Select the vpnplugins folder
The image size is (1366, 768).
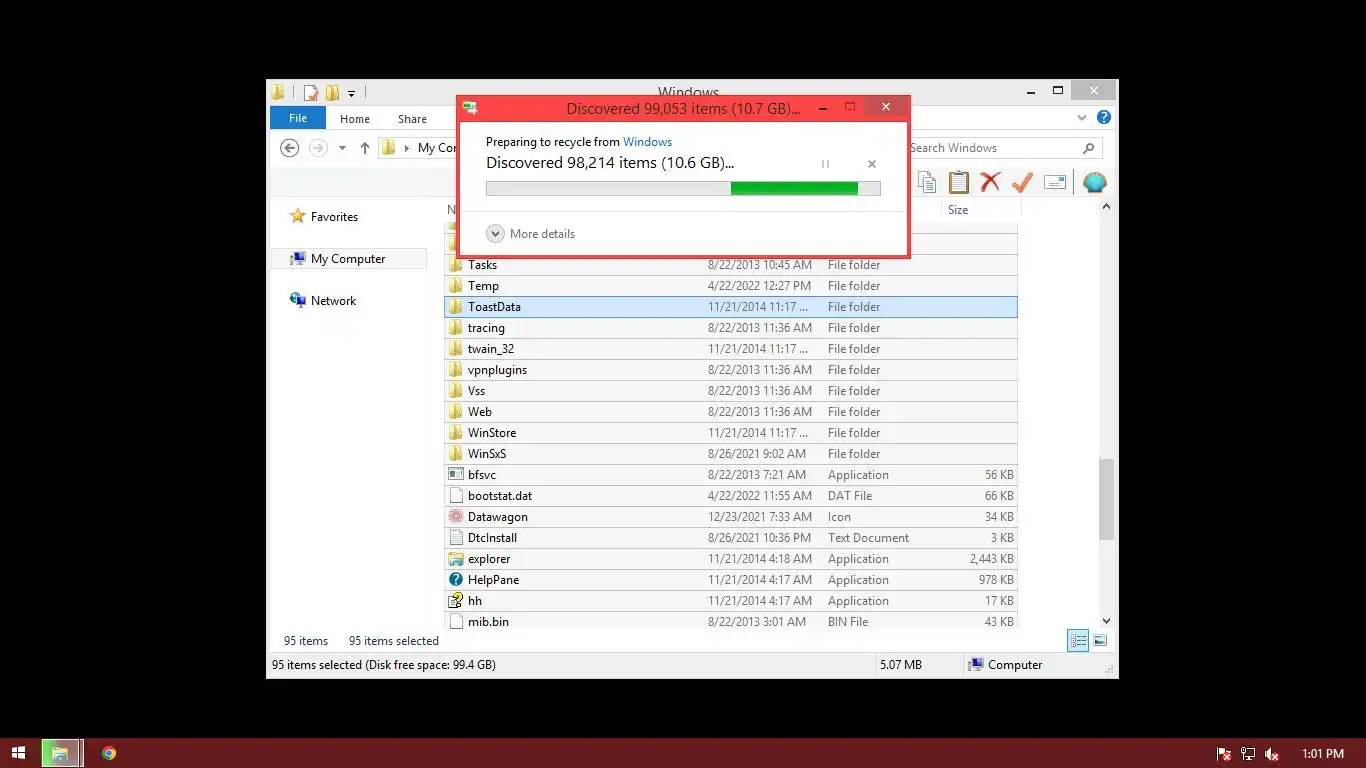(731, 370)
